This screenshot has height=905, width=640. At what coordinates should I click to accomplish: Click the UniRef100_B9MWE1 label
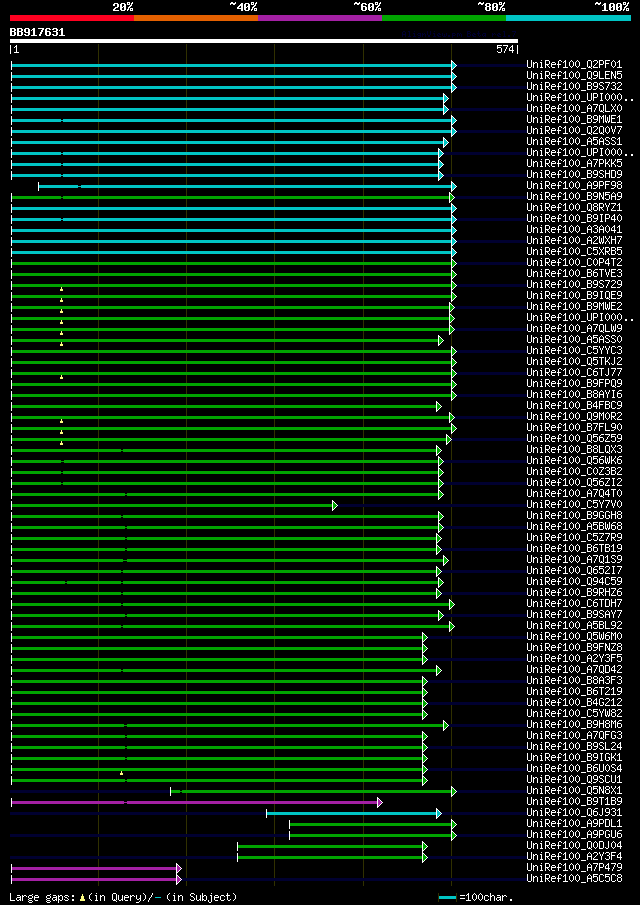(x=574, y=119)
